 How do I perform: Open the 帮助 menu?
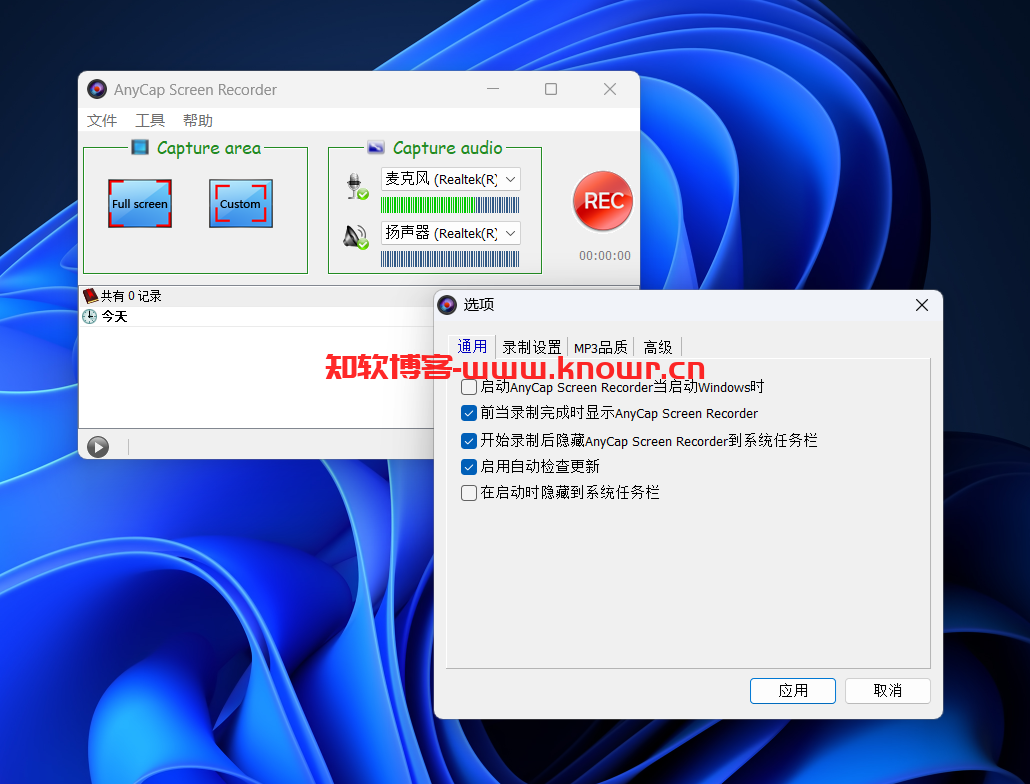198,121
